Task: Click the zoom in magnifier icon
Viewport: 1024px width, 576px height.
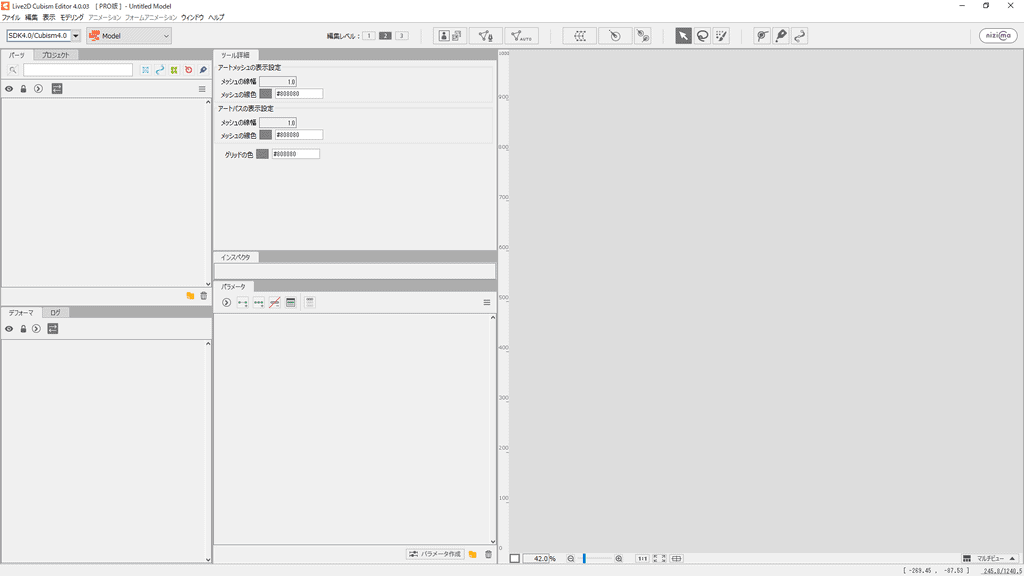Action: click(x=619, y=558)
